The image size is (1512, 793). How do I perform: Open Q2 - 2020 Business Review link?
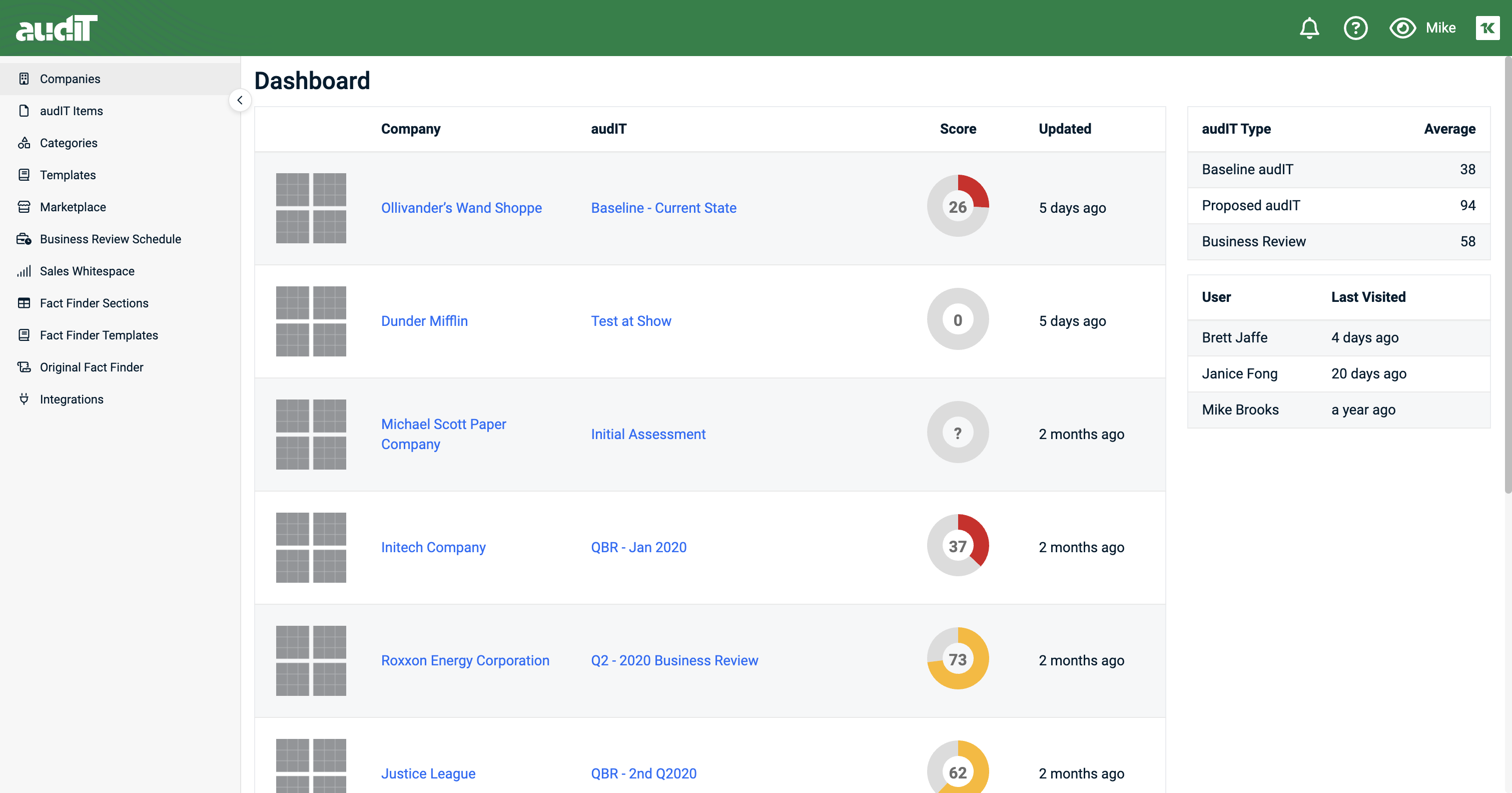click(674, 660)
